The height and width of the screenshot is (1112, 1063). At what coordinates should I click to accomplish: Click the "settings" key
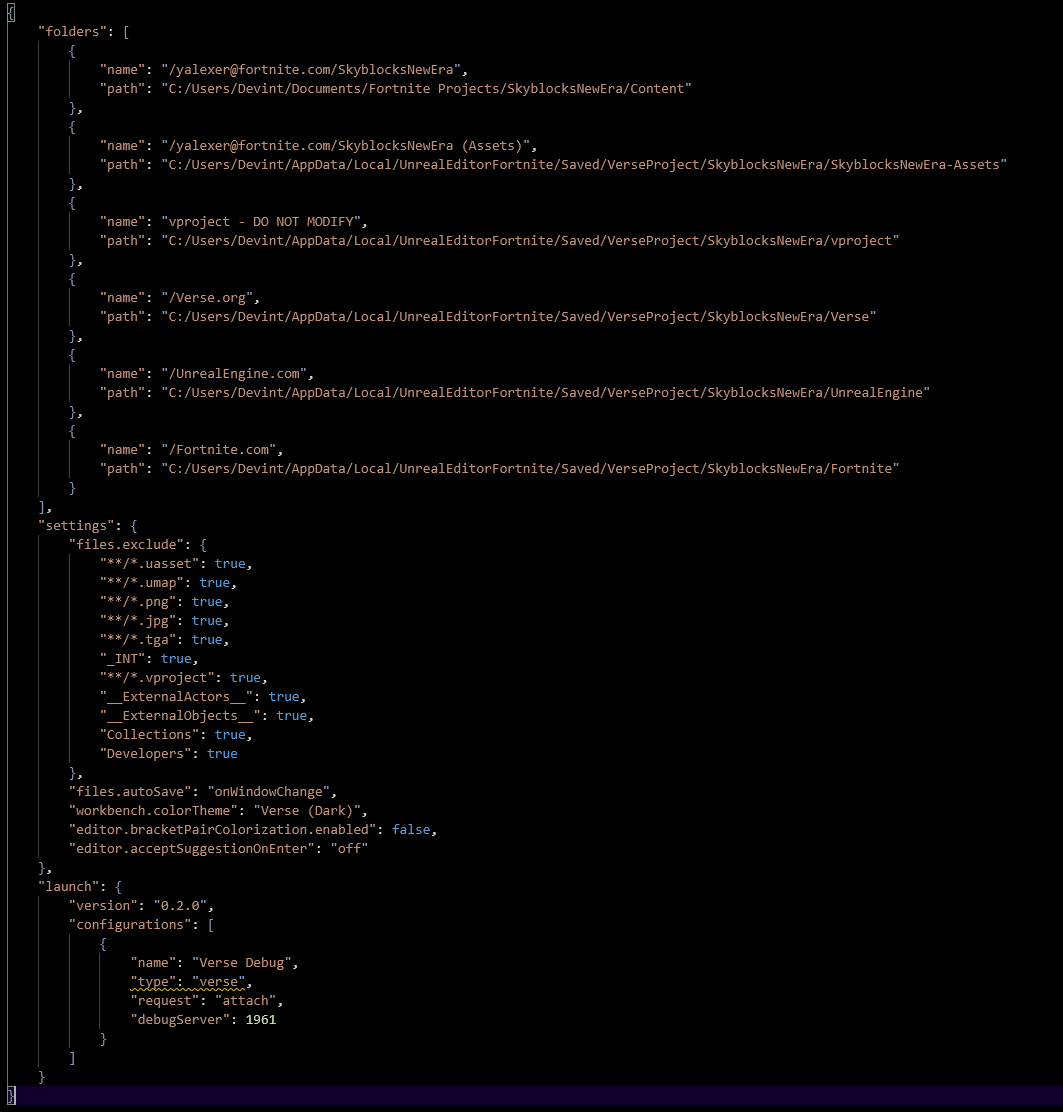tap(77, 526)
